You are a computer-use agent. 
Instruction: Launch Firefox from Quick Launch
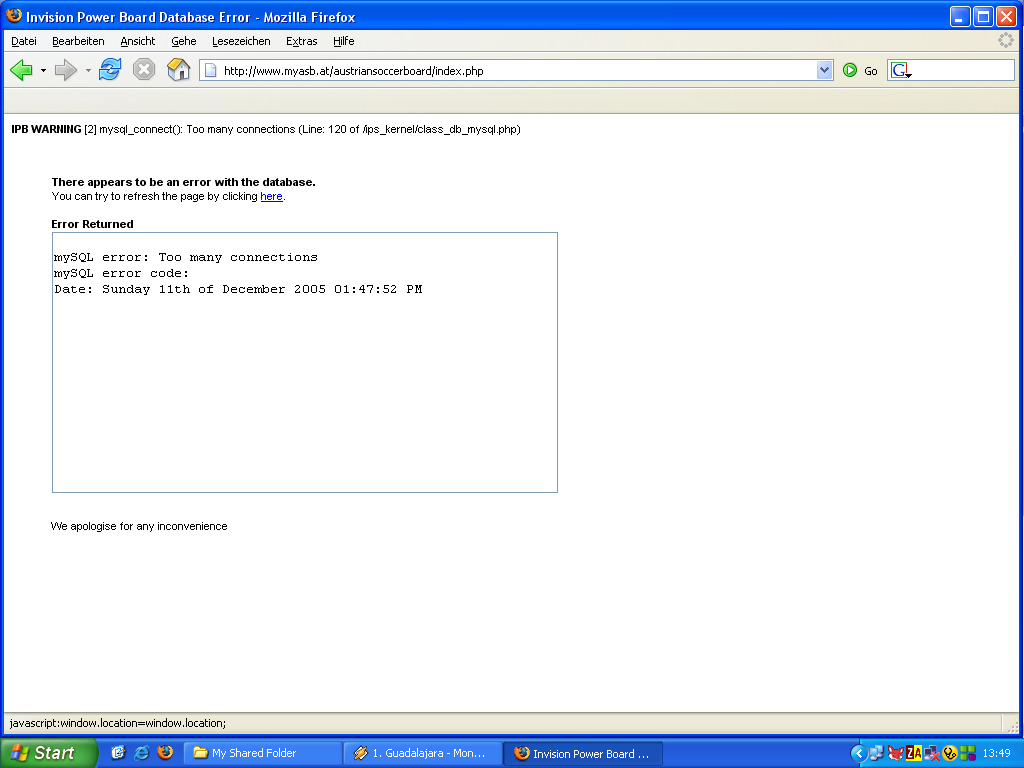point(165,753)
